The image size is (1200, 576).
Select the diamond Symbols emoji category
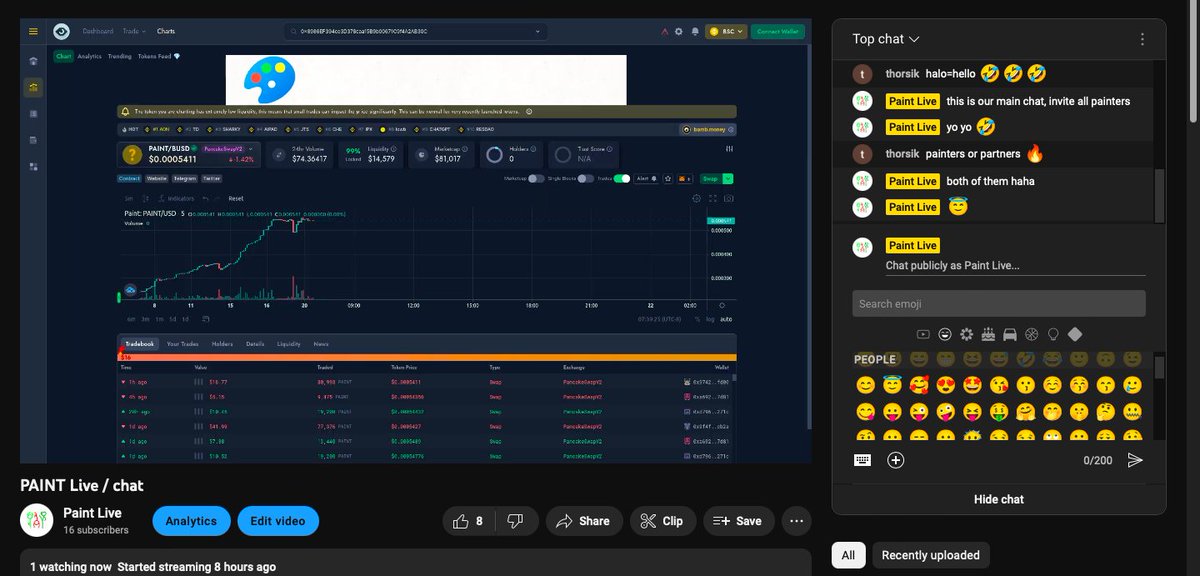[x=1075, y=334]
